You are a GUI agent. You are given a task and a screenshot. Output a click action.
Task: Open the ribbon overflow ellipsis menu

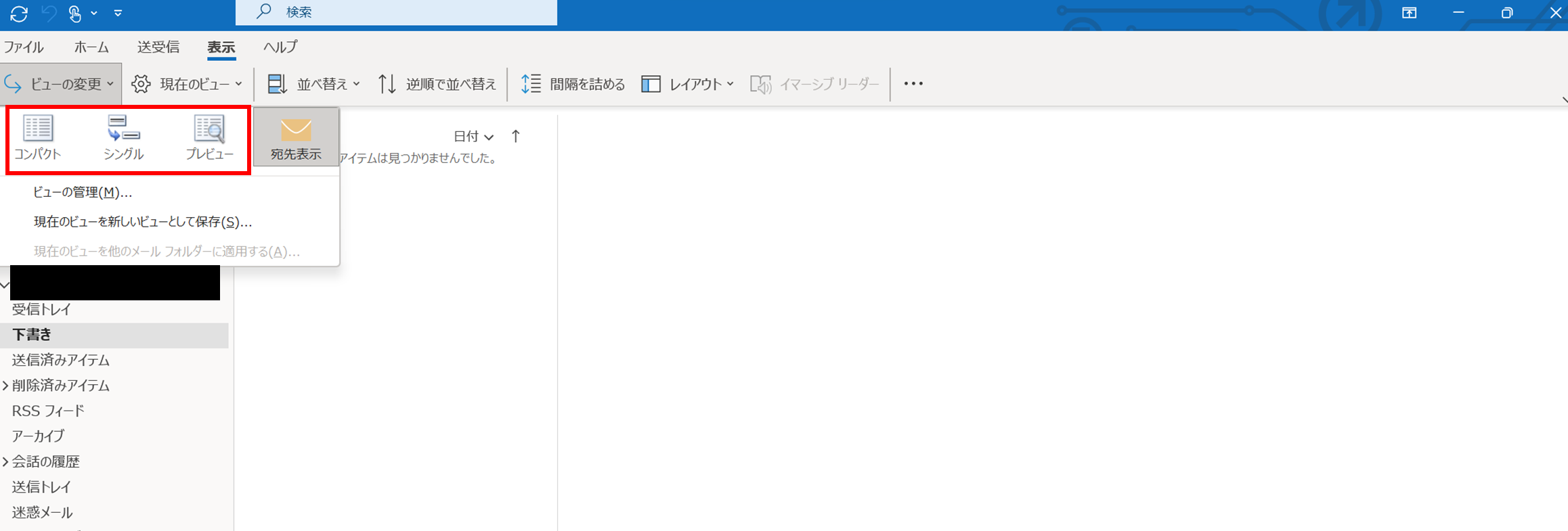913,84
